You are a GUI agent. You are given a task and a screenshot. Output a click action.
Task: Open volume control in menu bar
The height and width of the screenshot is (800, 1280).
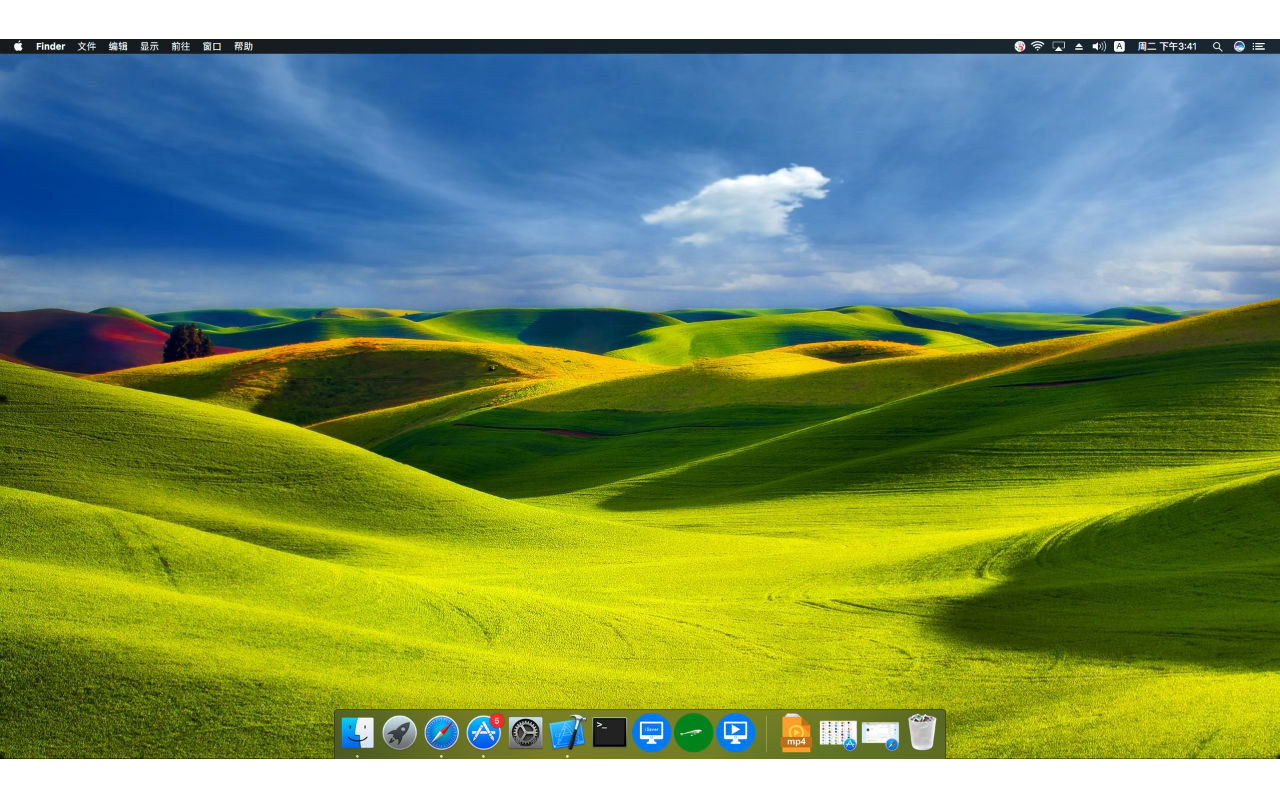tap(1099, 46)
